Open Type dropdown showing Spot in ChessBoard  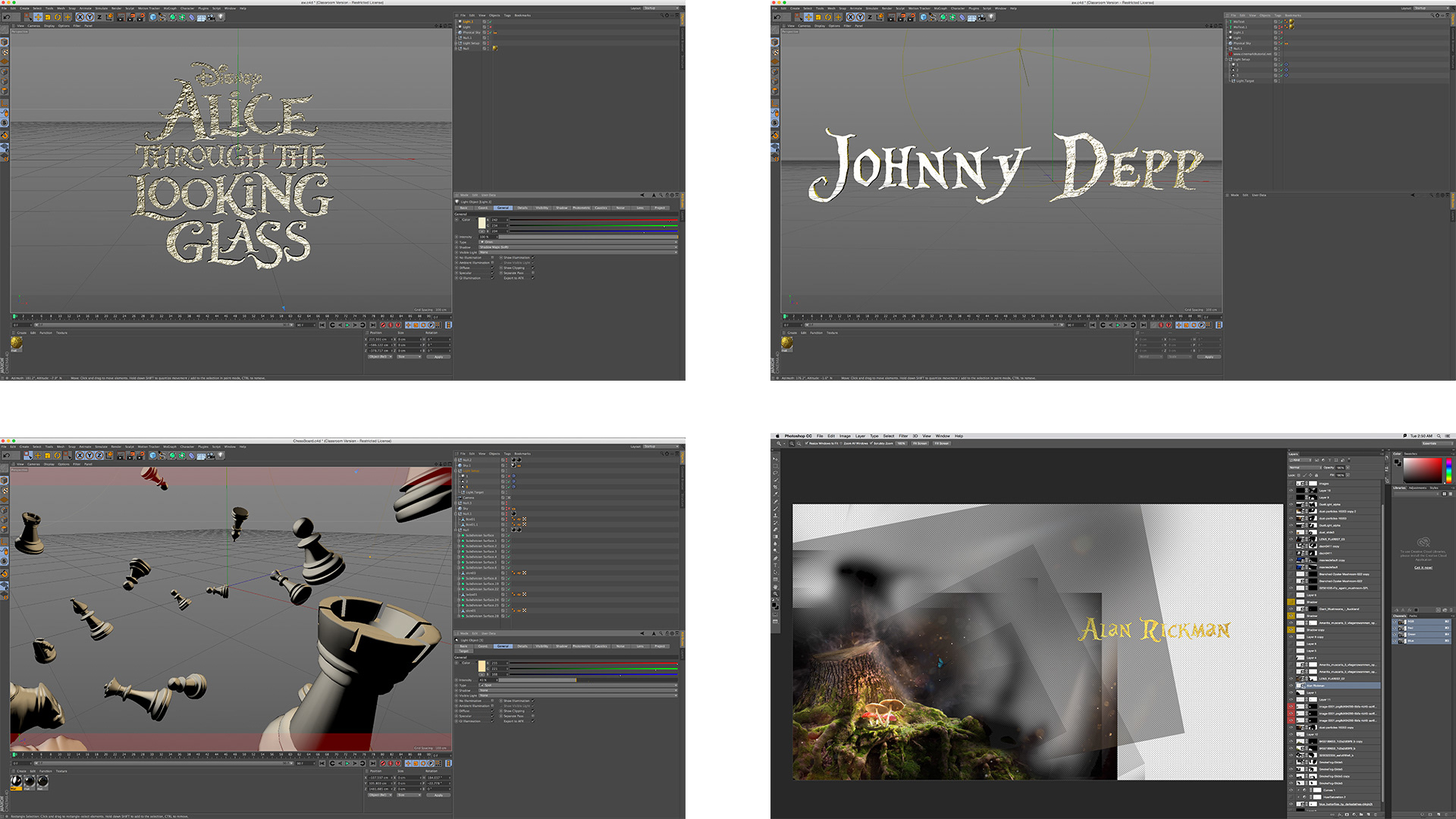[578, 686]
